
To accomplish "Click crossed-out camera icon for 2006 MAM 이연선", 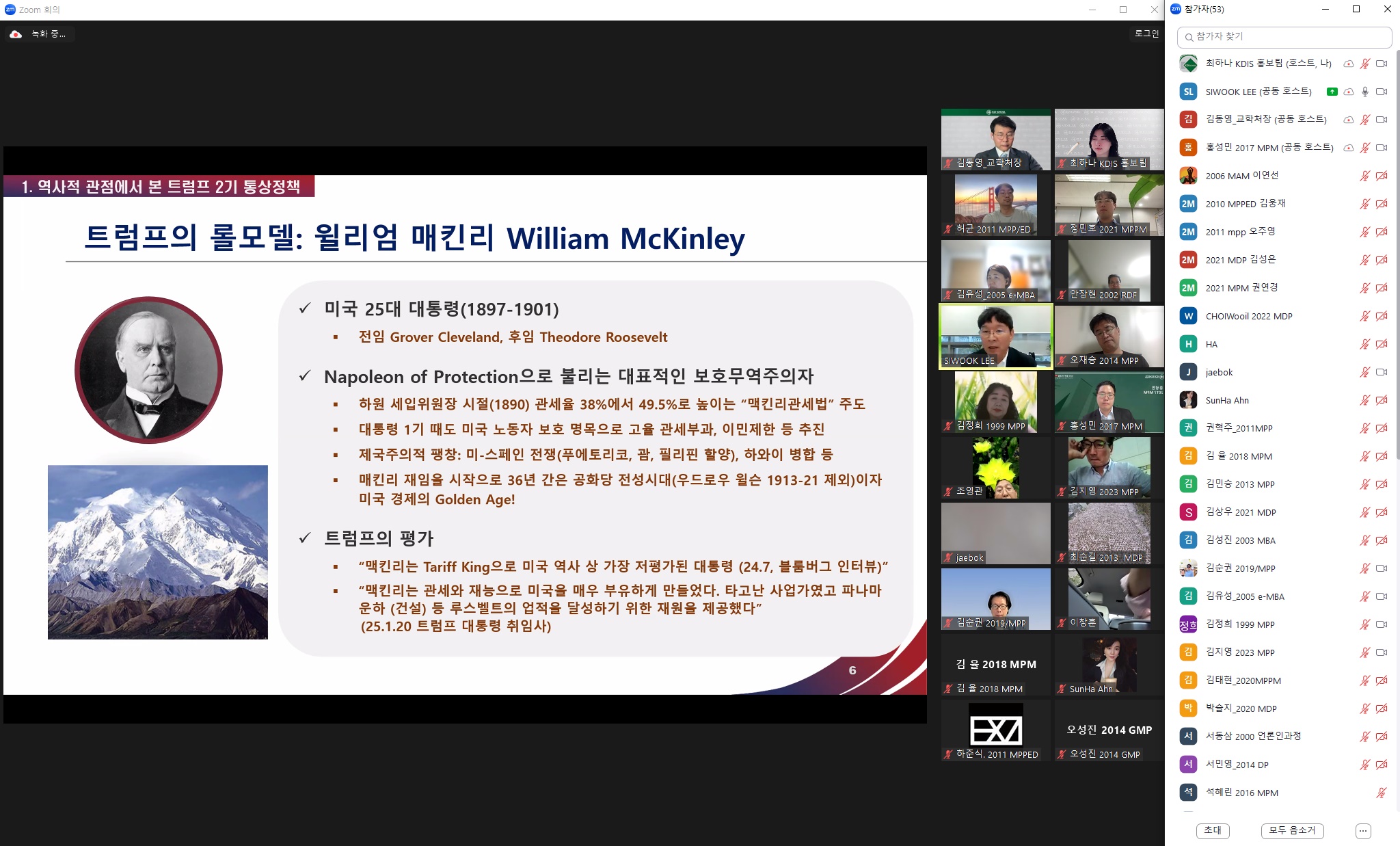I will (1382, 176).
